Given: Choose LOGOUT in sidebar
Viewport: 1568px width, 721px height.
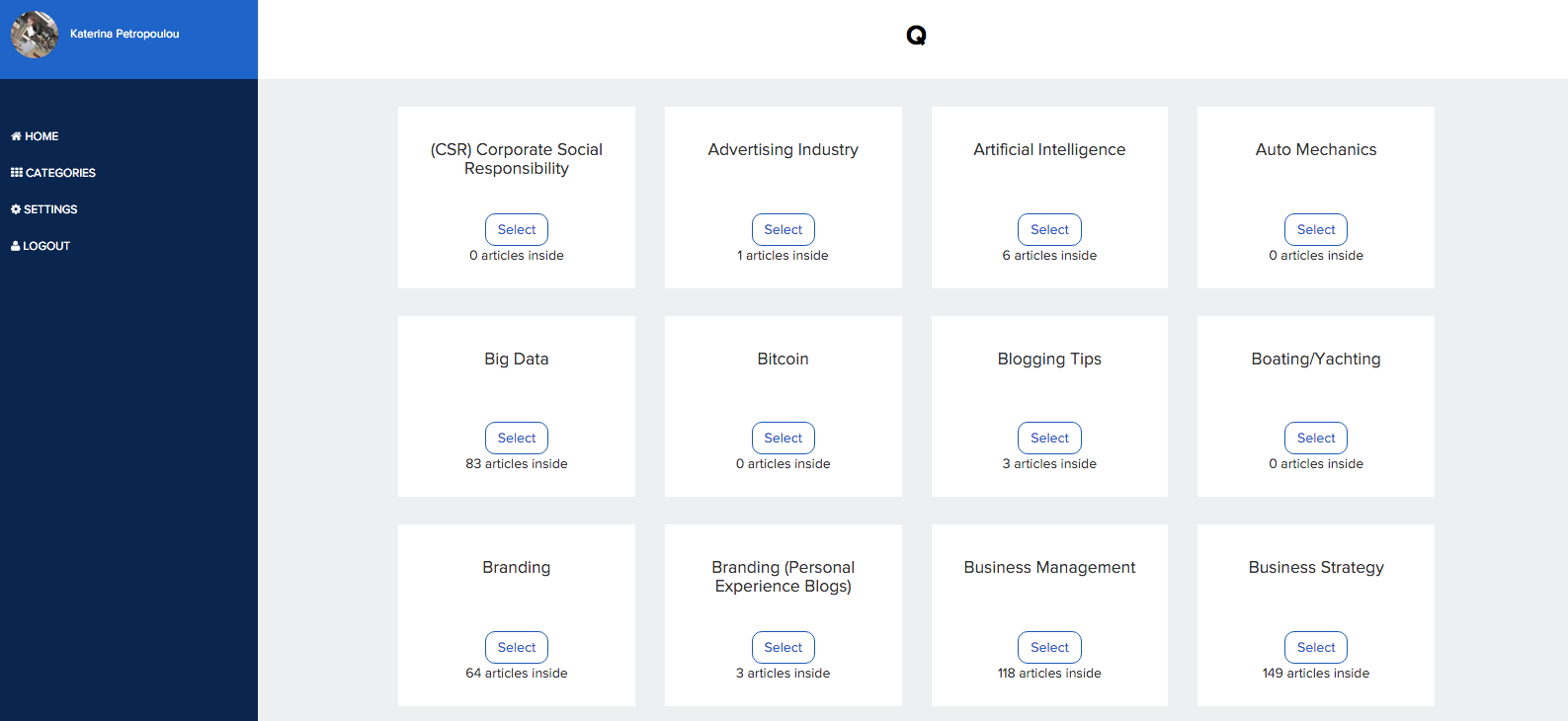Looking at the screenshot, I should click(x=41, y=246).
